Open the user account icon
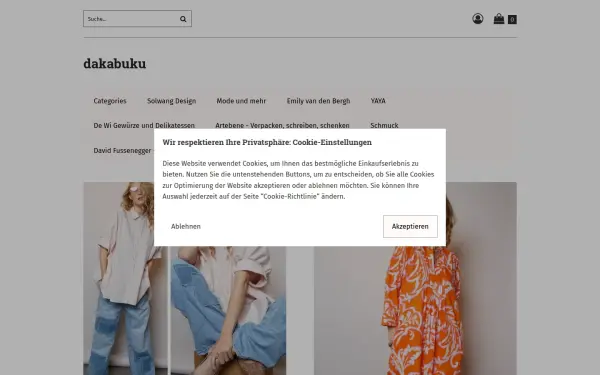The image size is (600, 375). (478, 19)
